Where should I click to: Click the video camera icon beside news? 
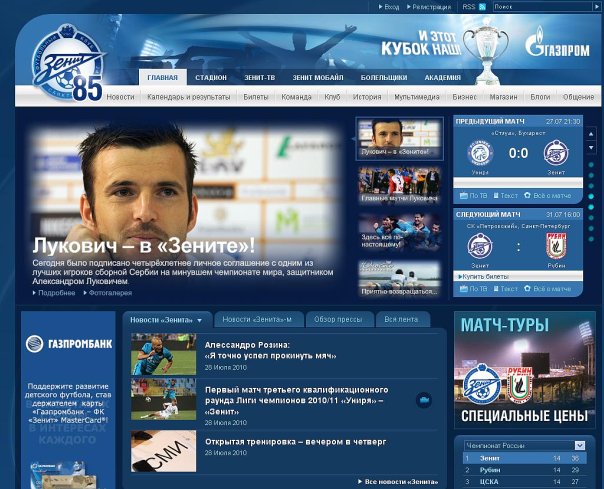tap(424, 400)
